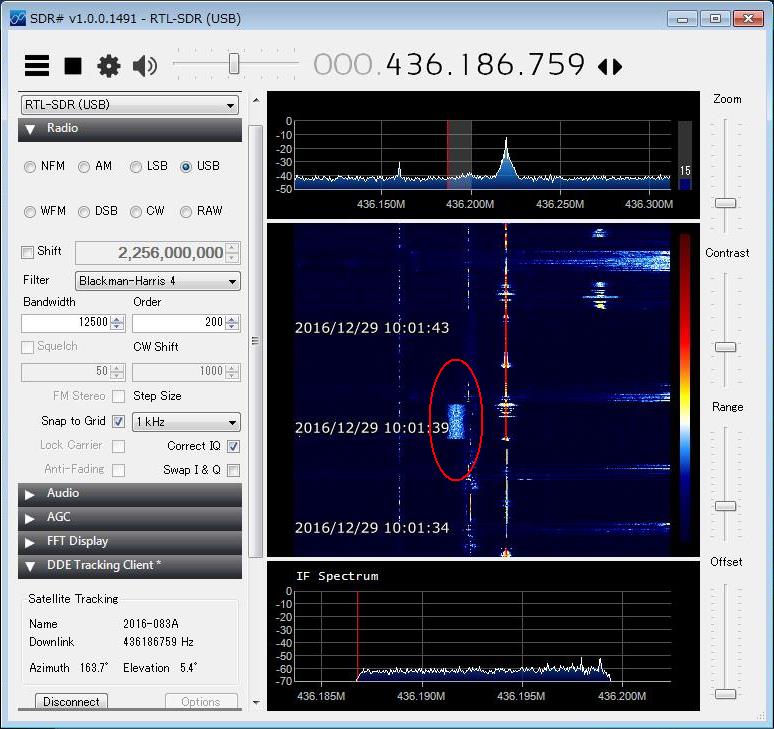Image resolution: width=774 pixels, height=729 pixels.
Task: Select USB demodulation mode
Action: point(186,167)
